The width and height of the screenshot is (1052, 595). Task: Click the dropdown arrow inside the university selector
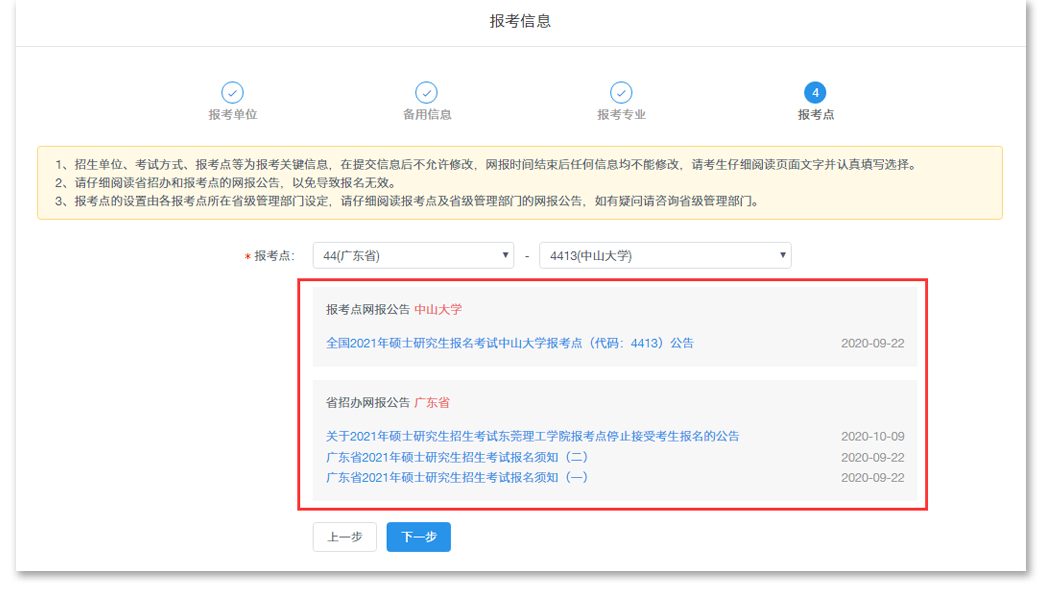pos(781,255)
